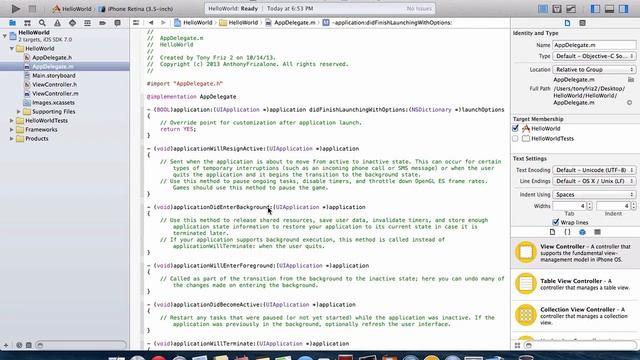The height and width of the screenshot is (360, 640).
Task: Expand the Products group
Action: tap(12, 138)
